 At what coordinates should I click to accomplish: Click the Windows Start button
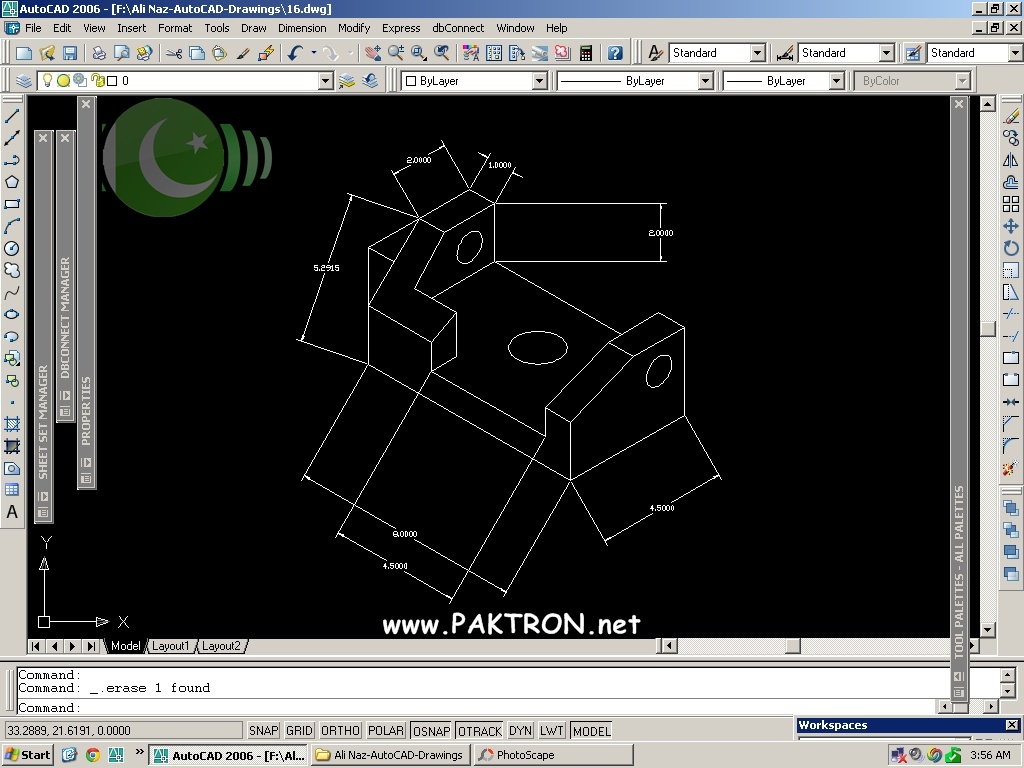[x=28, y=755]
